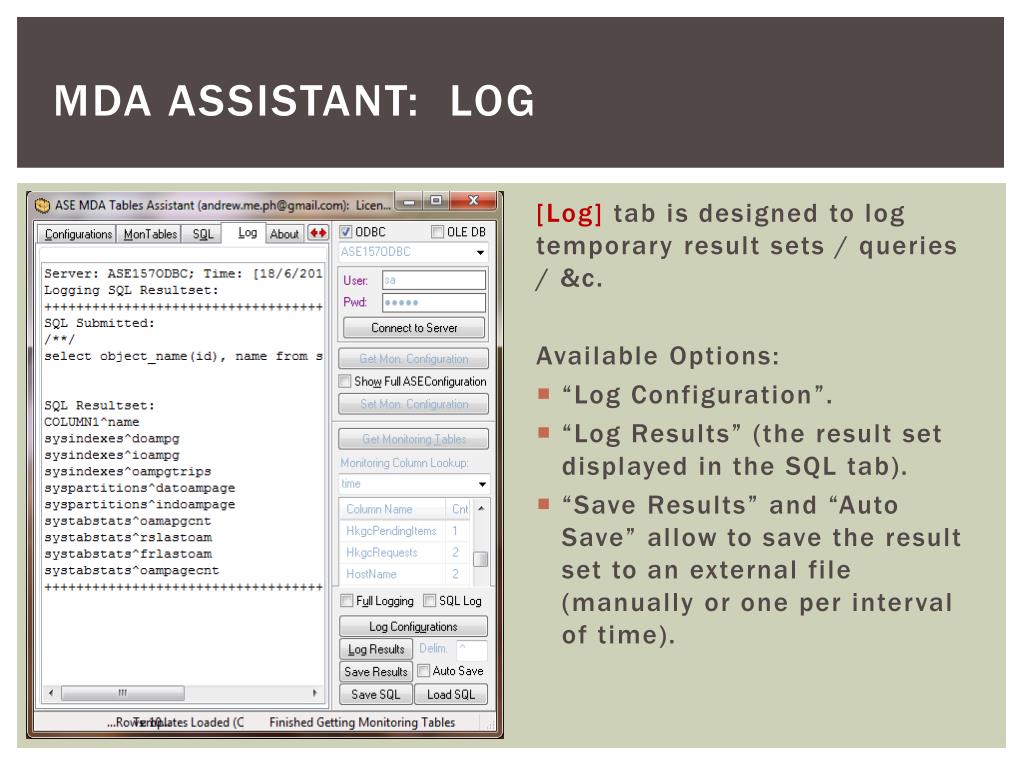The height and width of the screenshot is (768, 1024).
Task: Click the sysindexes^ioampg log line
Action: click(112, 455)
